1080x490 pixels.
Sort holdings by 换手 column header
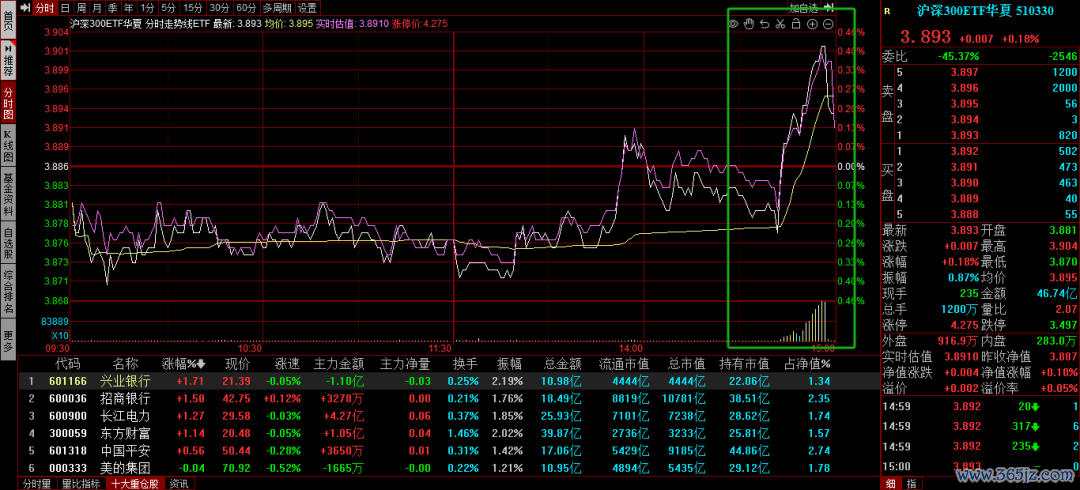pyautogui.click(x=465, y=364)
